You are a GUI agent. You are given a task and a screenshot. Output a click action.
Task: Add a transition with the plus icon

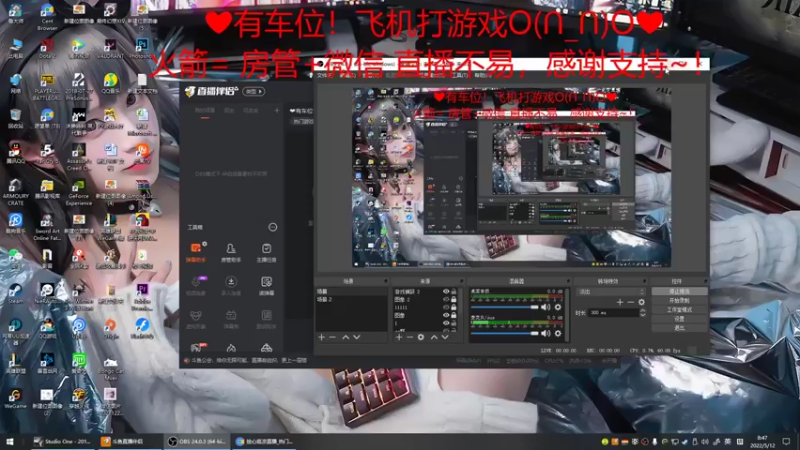click(620, 302)
